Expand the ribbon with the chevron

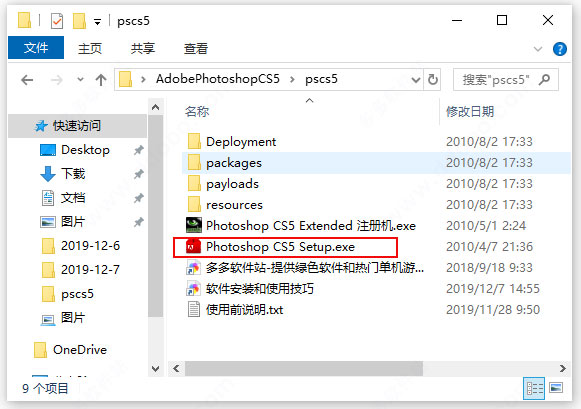click(538, 49)
